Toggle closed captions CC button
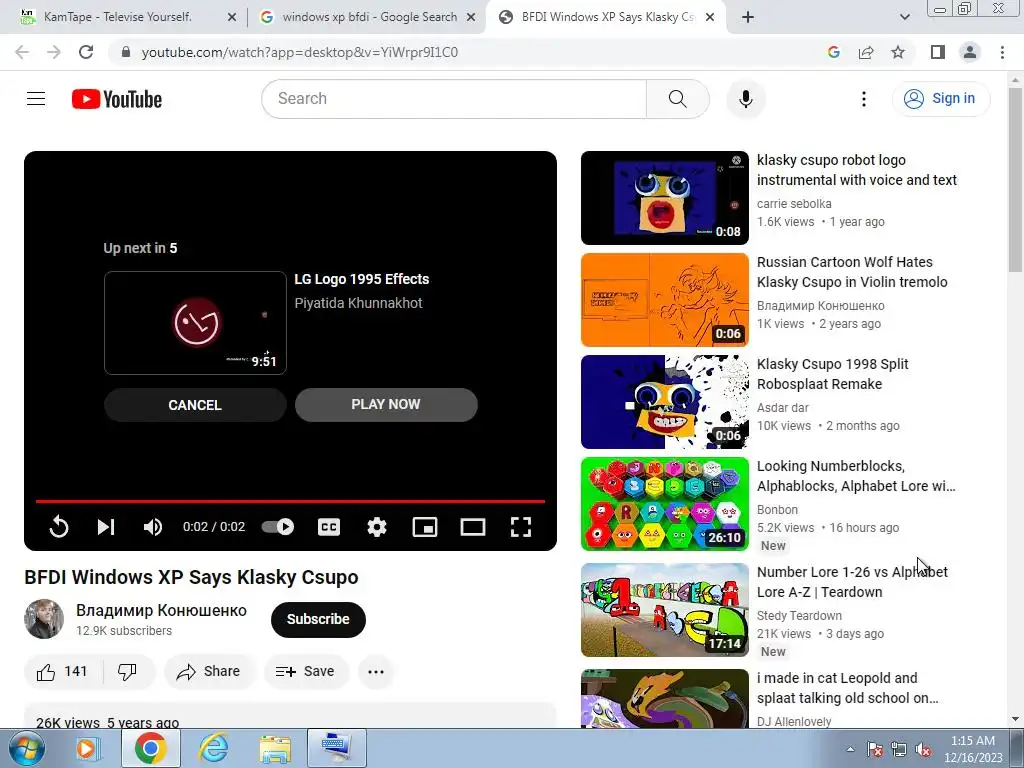 click(328, 527)
